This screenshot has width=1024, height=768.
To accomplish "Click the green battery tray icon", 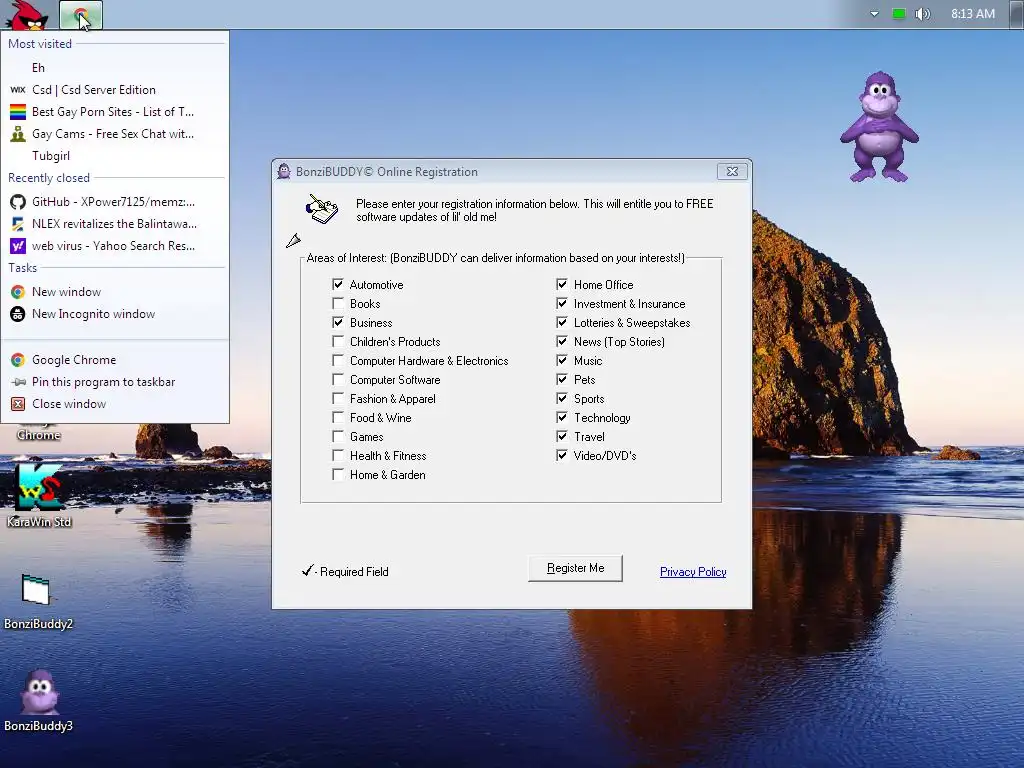I will (899, 14).
